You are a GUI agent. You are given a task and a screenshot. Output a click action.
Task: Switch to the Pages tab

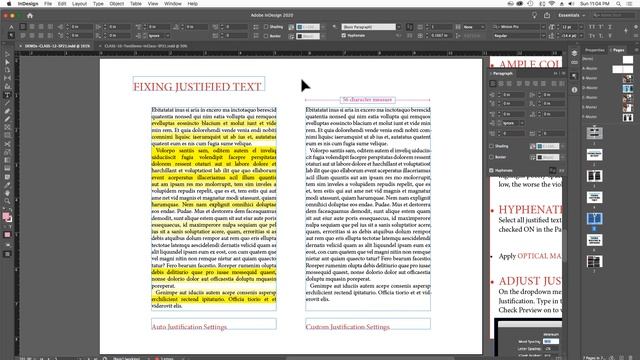point(618,50)
